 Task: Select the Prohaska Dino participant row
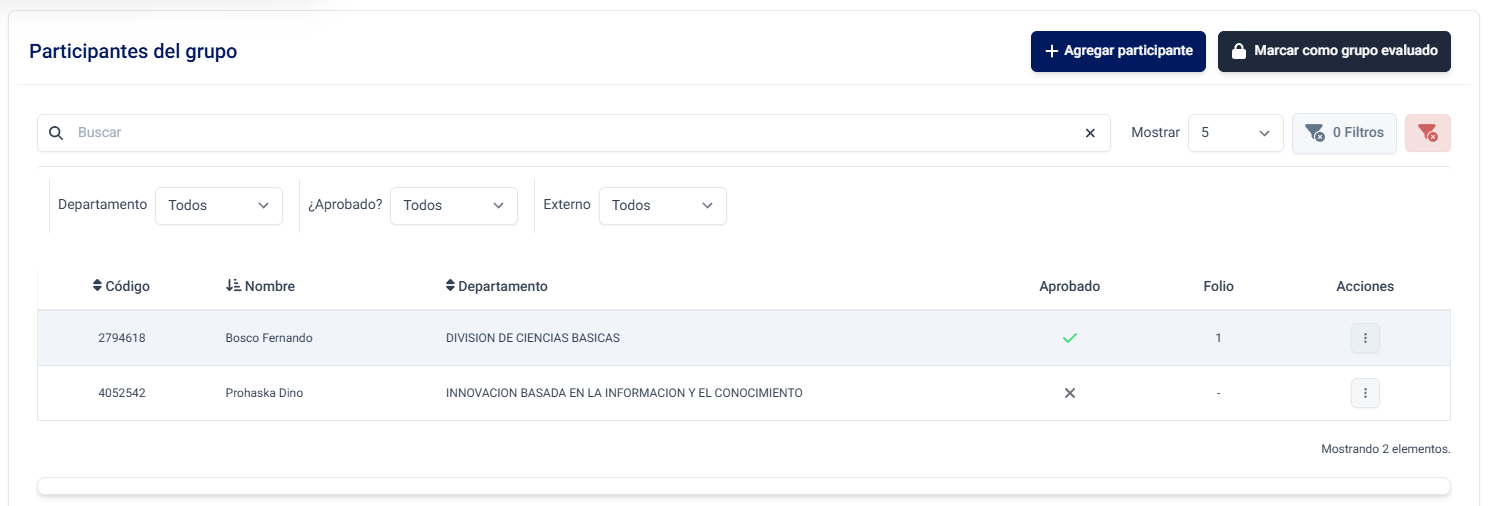[264, 393]
